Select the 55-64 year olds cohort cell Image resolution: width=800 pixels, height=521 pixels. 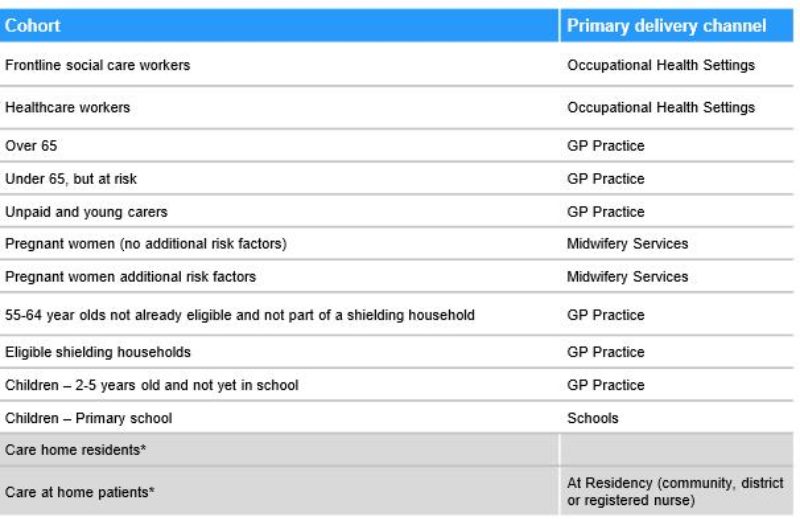[279, 314]
